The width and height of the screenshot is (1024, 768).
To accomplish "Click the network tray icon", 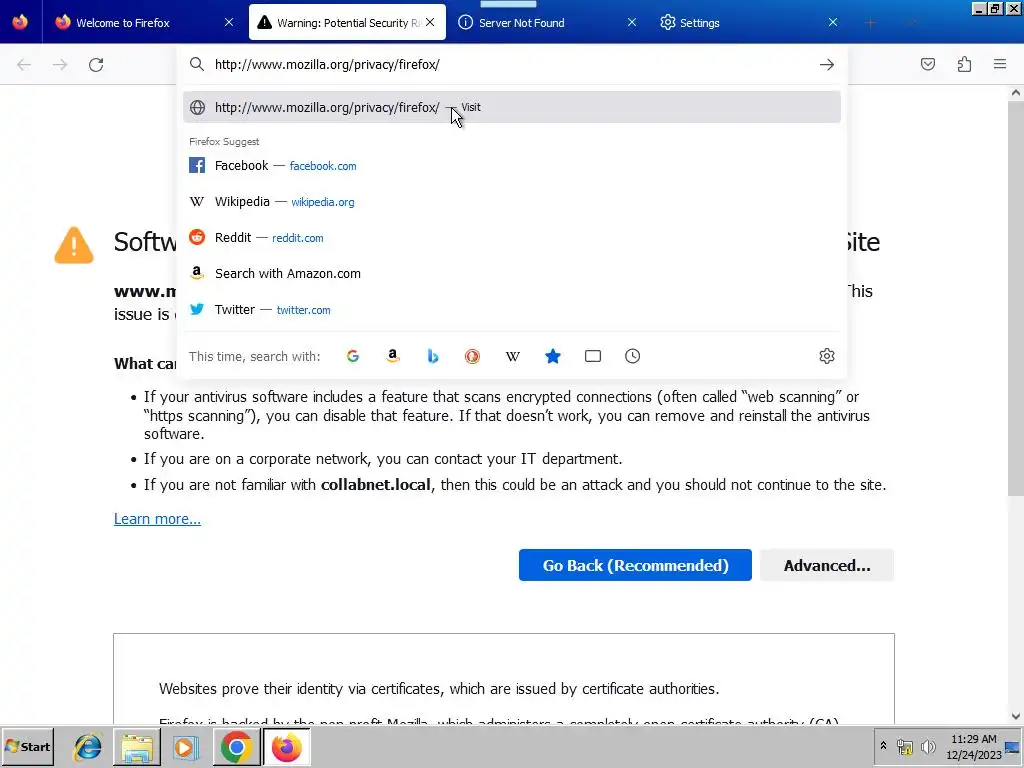I will (x=904, y=746).
